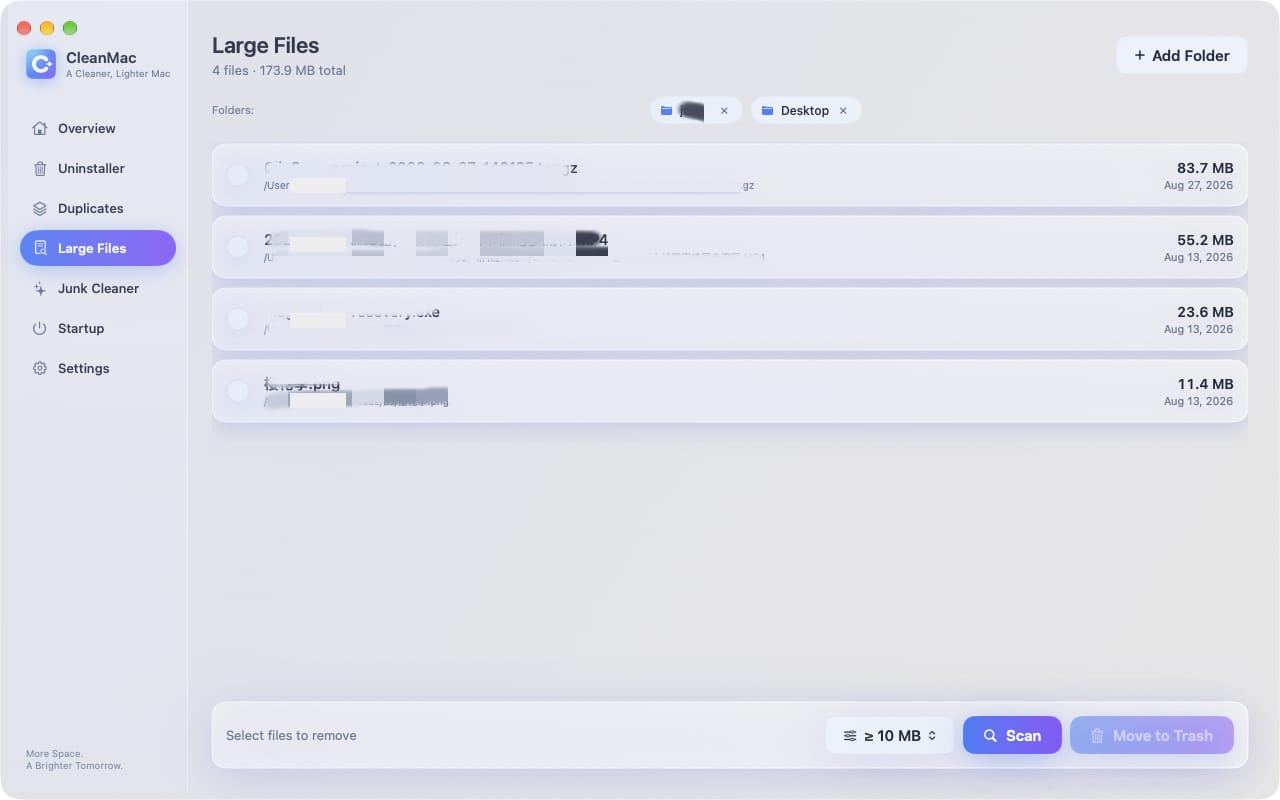1280x800 pixels.
Task: Click the Aug 27, 2026 date
Action: (x=1198, y=185)
